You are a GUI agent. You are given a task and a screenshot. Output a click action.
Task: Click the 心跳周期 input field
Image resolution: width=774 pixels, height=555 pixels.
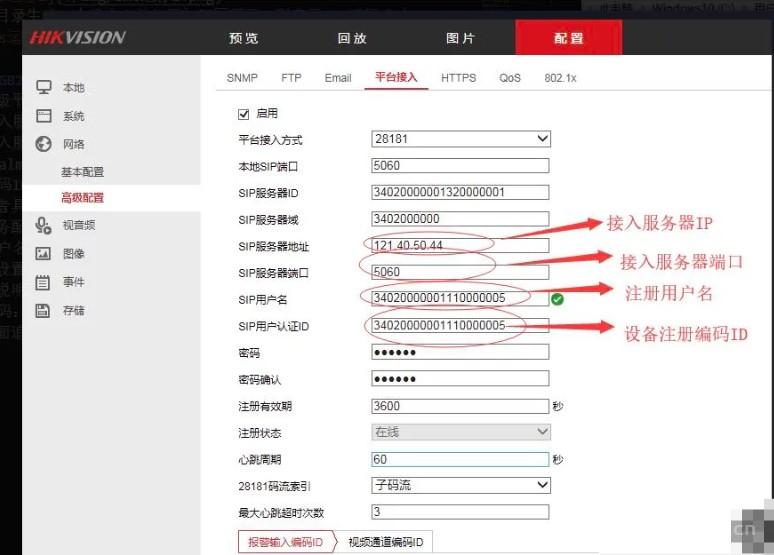[460, 459]
